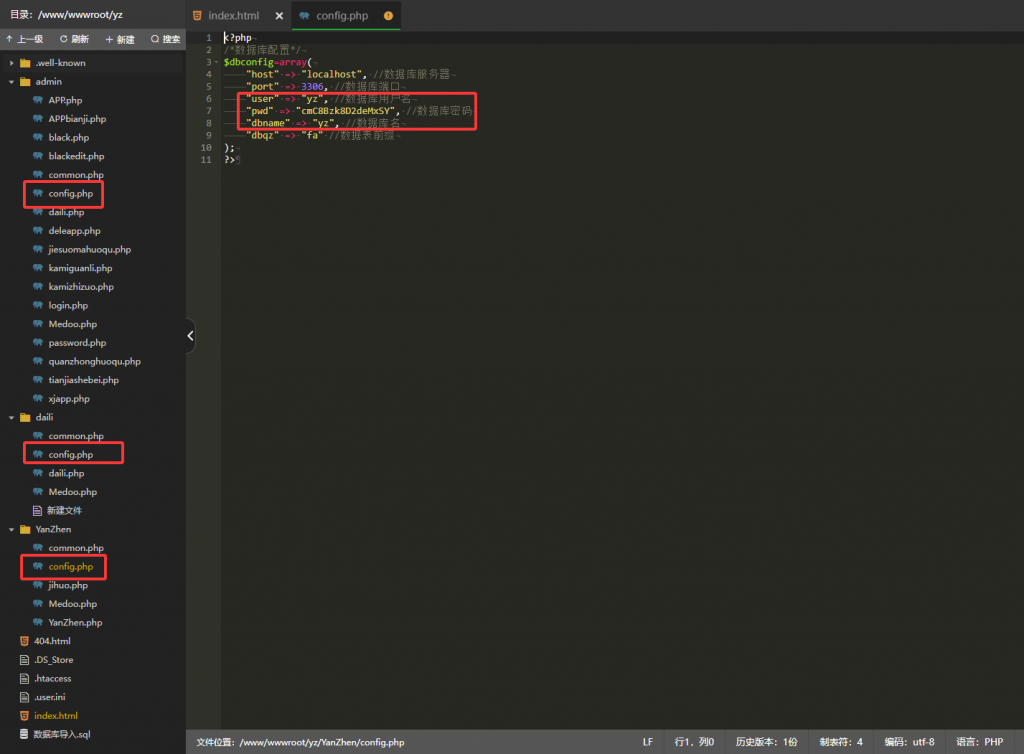The width and height of the screenshot is (1024, 754).
Task: Open common.php in the admin folder
Action: (76, 175)
